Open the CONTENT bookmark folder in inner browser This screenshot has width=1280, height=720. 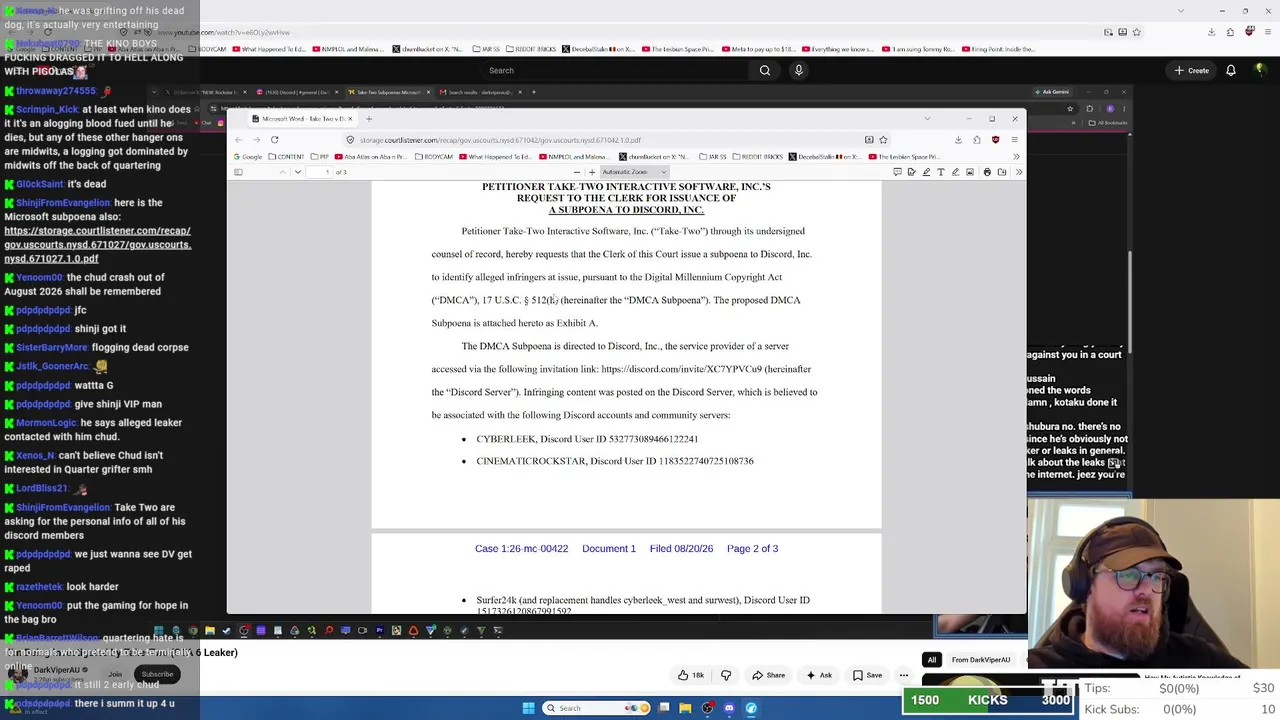[286, 157]
